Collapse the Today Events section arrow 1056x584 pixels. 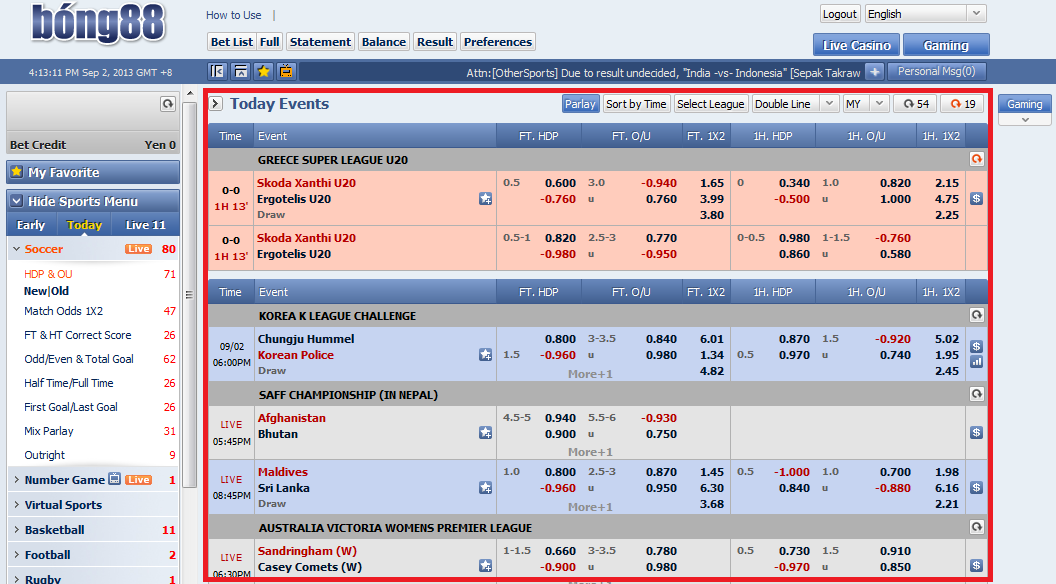(216, 104)
